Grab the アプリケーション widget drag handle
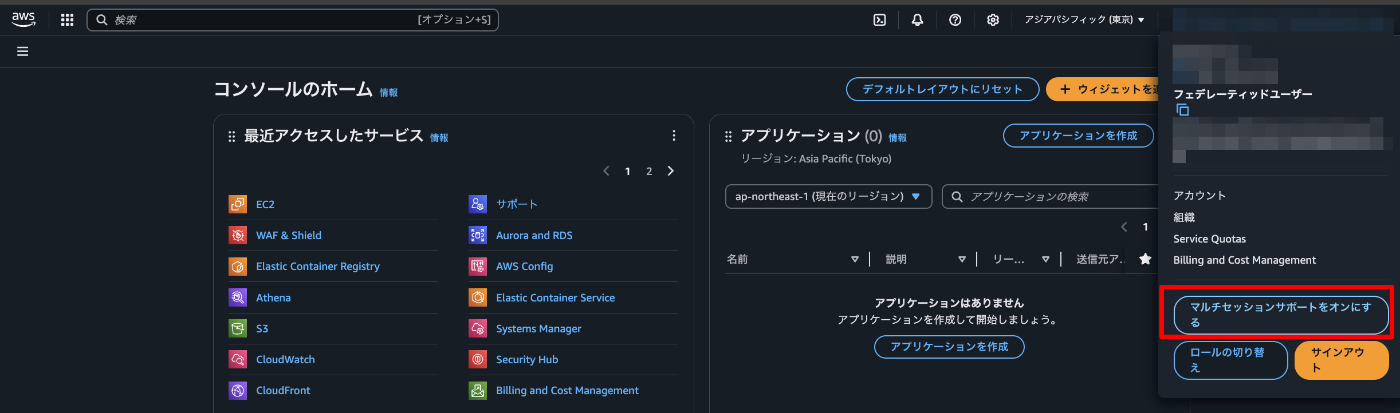 click(x=728, y=137)
